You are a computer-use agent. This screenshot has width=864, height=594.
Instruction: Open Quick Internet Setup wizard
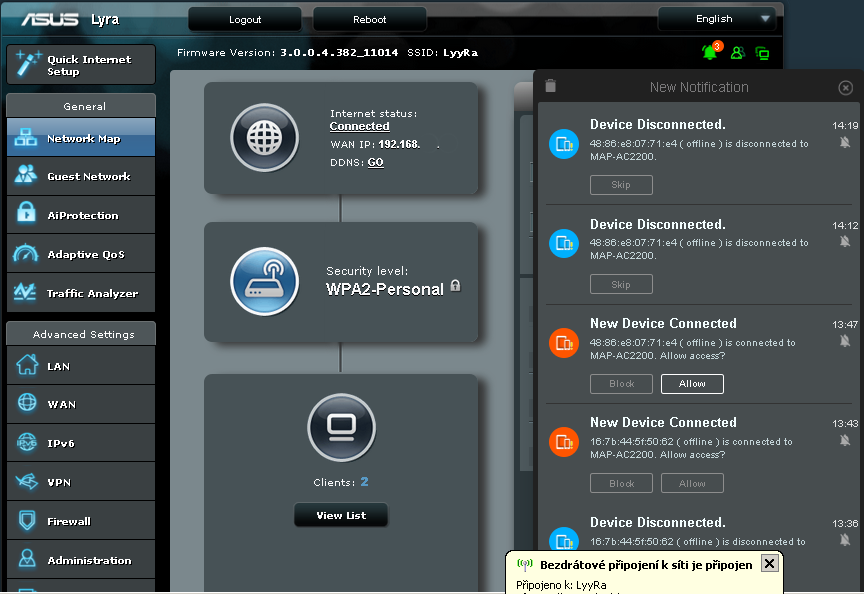tap(81, 65)
